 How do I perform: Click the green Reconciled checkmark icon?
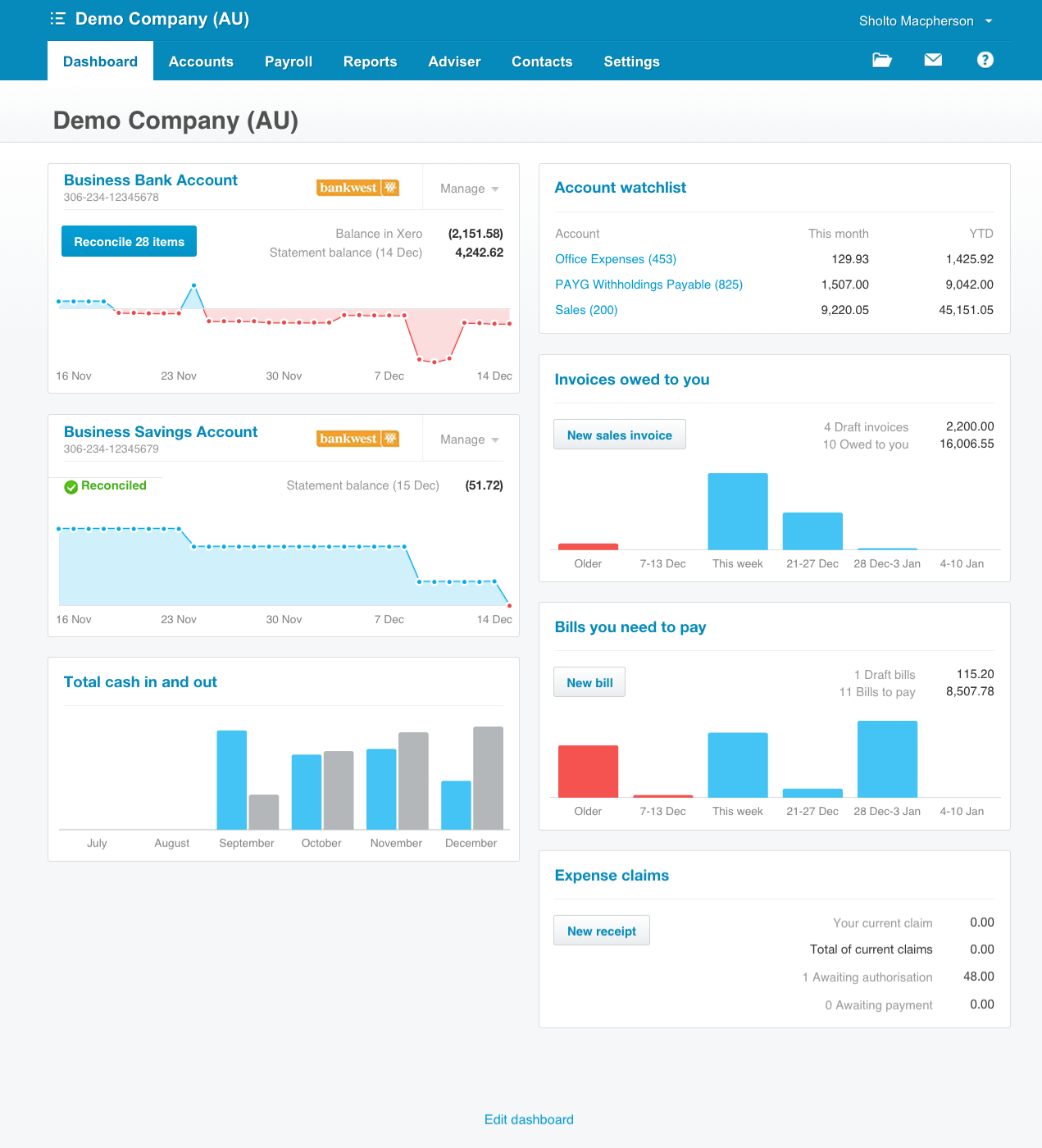click(71, 486)
